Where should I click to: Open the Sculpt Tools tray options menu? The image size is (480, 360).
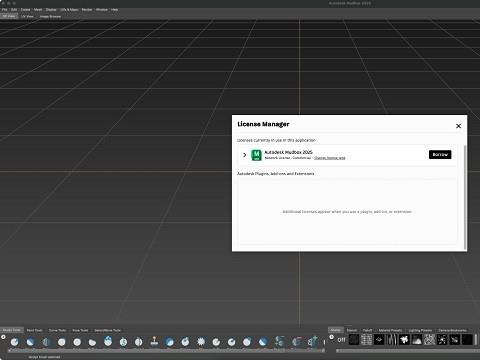[x=3, y=337]
